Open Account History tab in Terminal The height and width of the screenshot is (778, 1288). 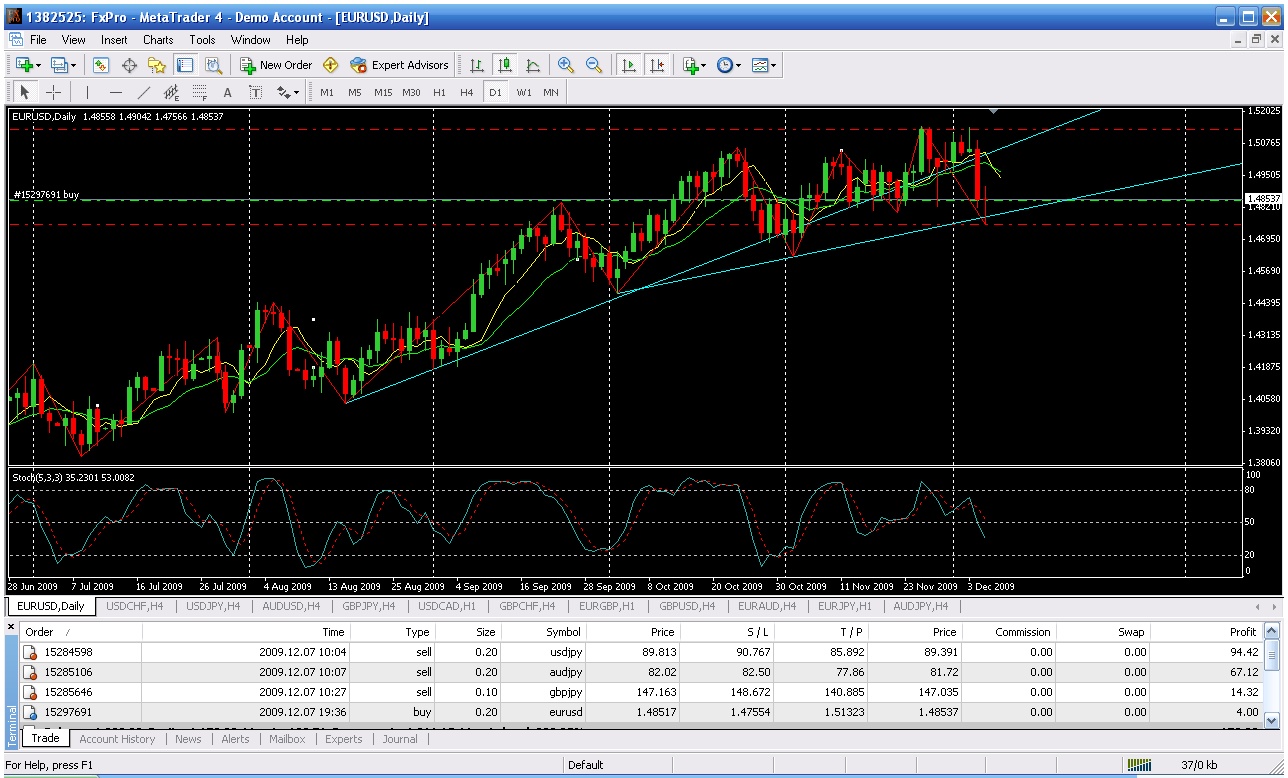[x=117, y=739]
